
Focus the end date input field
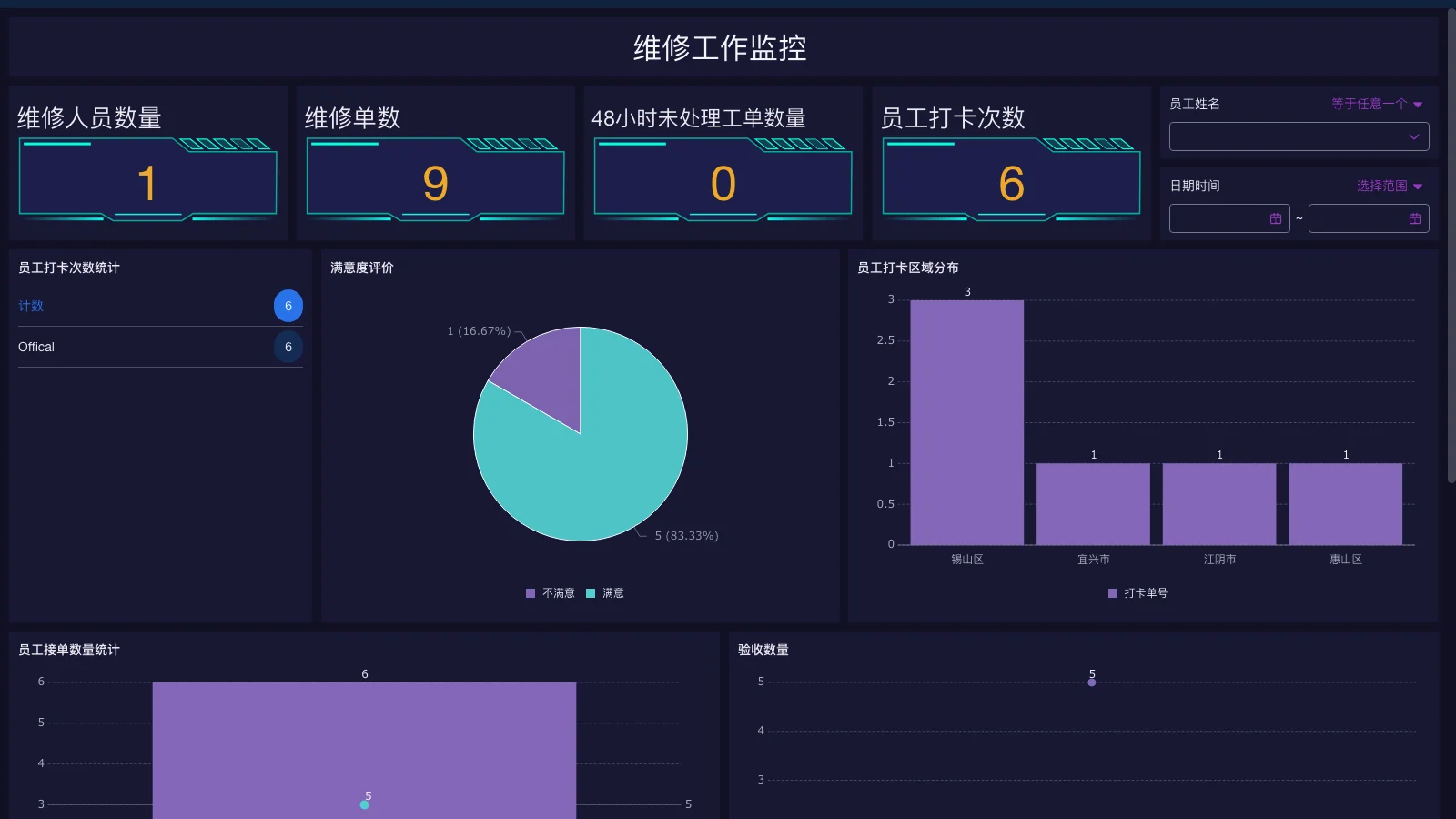(1369, 218)
